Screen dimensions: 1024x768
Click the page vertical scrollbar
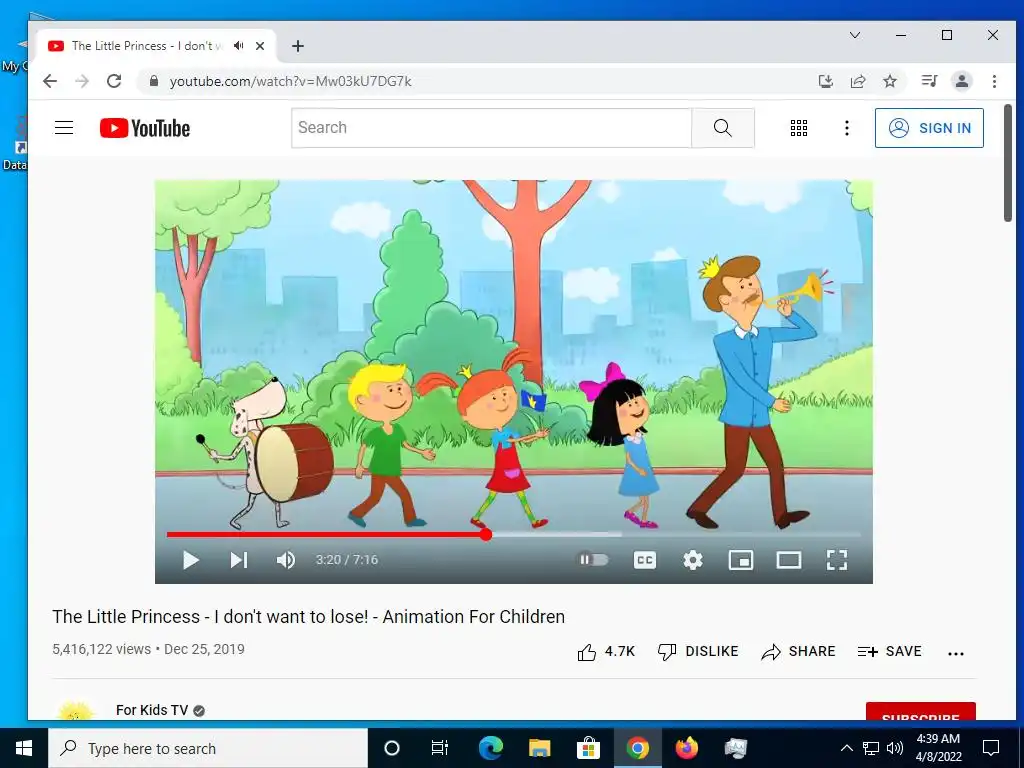(x=1008, y=163)
